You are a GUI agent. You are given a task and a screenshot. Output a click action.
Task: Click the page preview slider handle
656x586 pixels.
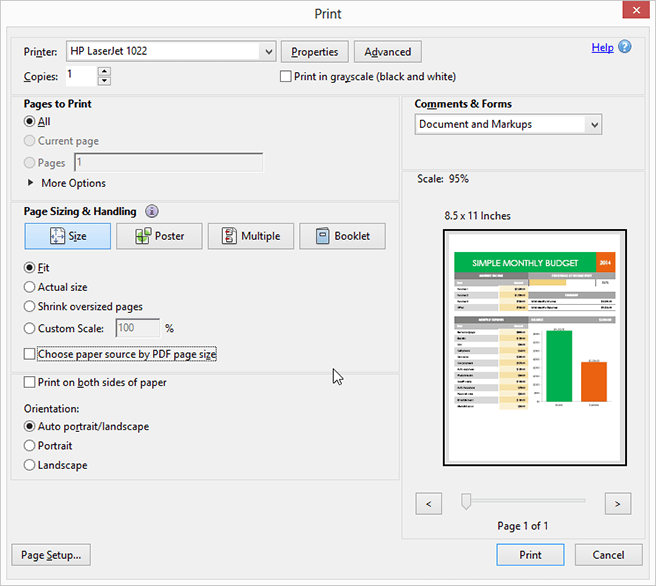465,500
